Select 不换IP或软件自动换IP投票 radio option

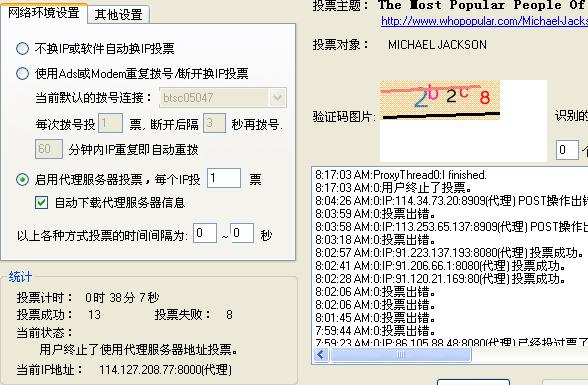(22, 48)
